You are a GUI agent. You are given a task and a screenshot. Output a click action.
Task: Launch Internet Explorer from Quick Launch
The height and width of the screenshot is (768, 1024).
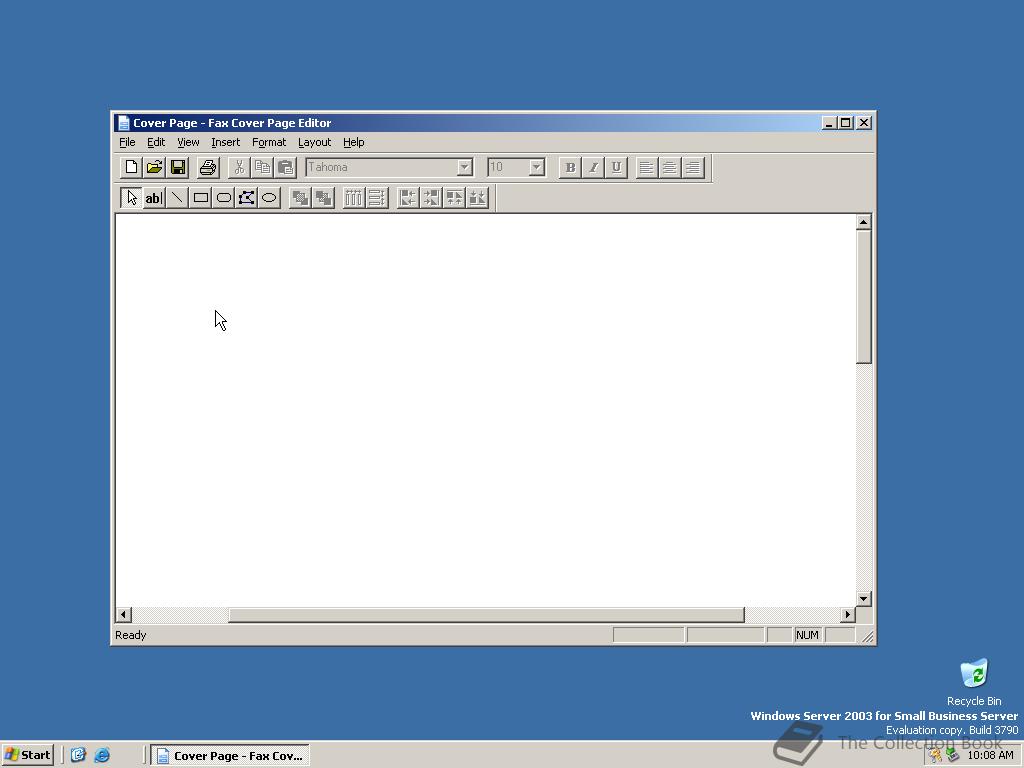pyautogui.click(x=102, y=756)
